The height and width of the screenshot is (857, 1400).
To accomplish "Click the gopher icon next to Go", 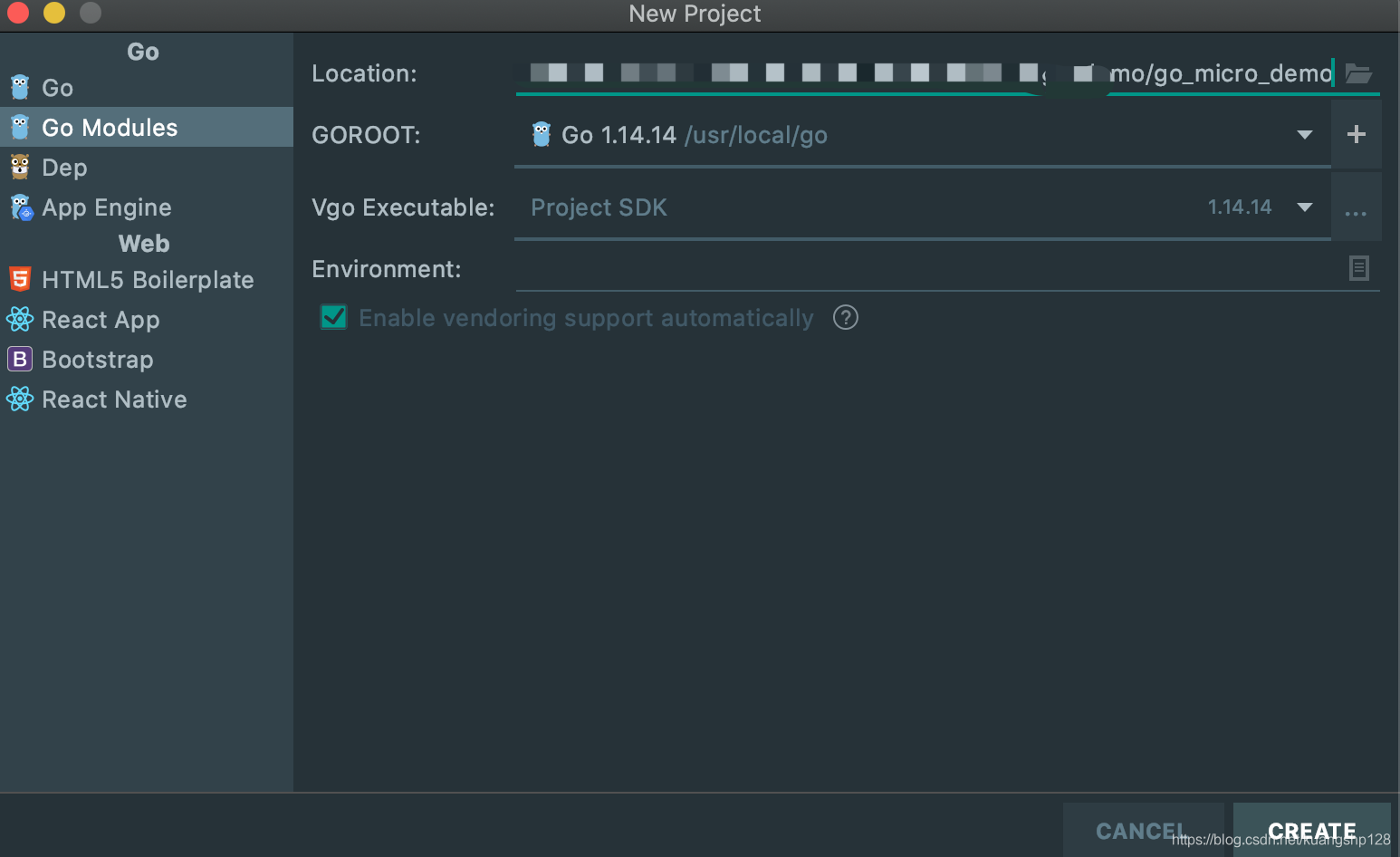I will 20,87.
